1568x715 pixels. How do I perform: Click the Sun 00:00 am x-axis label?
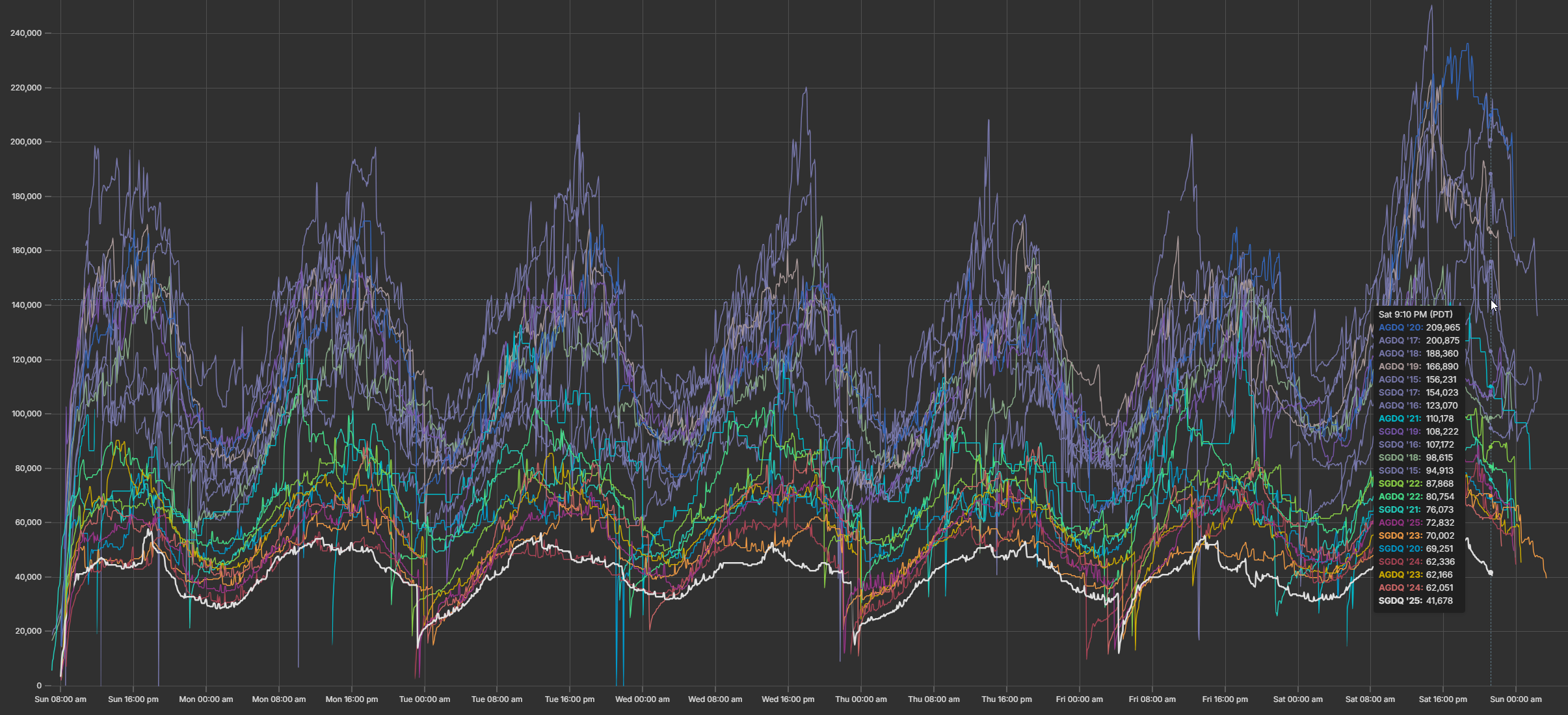(1515, 699)
